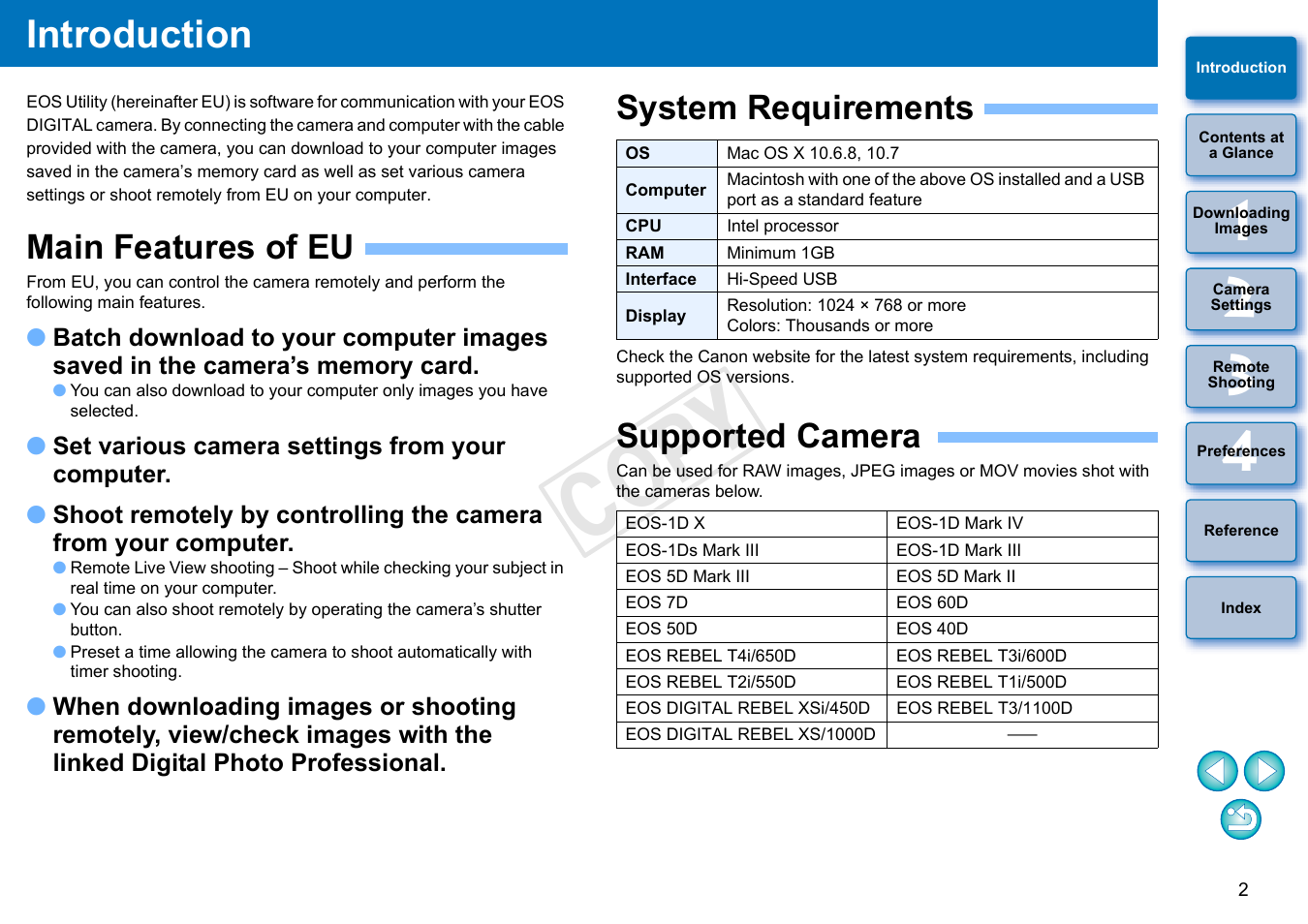Select the 'EOS 7D' cell
This screenshot has height=924, width=1308.
coord(752,602)
